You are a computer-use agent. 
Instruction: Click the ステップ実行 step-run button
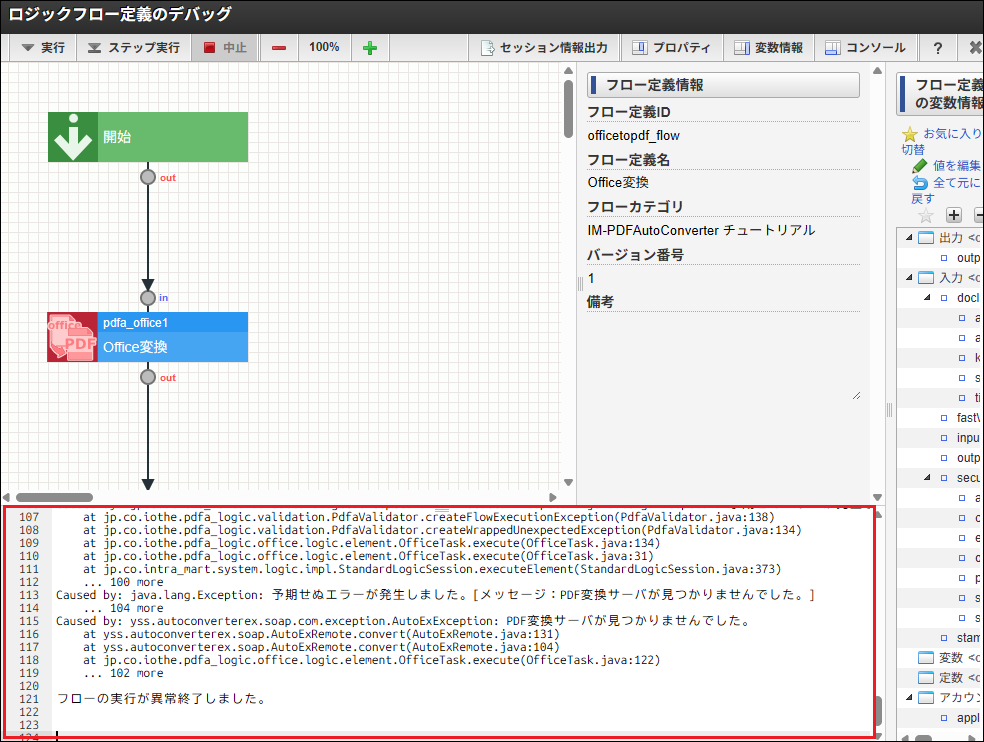[x=133, y=48]
